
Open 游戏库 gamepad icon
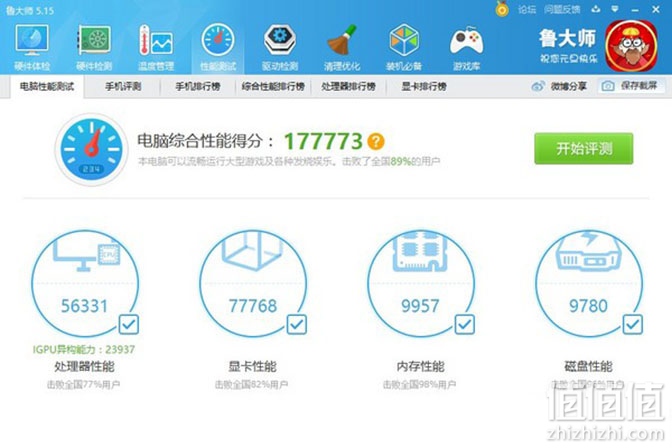466,48
